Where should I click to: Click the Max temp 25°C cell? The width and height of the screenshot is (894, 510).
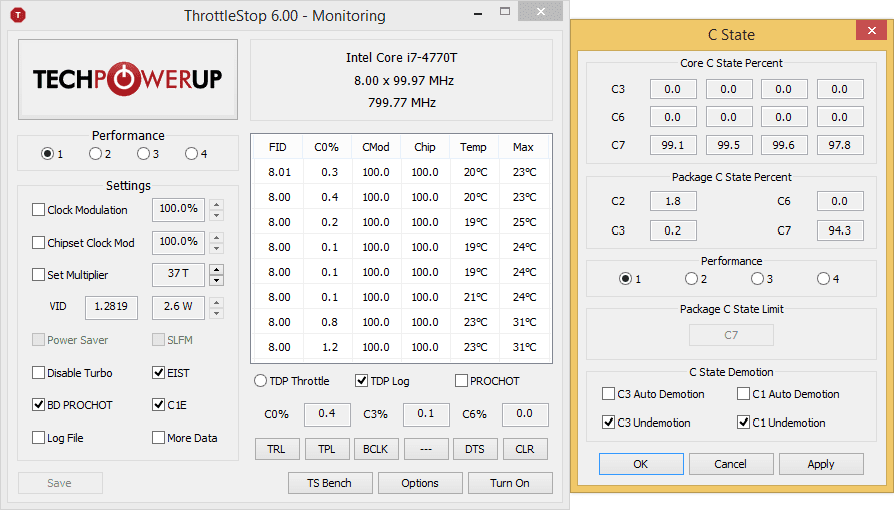[x=525, y=222]
